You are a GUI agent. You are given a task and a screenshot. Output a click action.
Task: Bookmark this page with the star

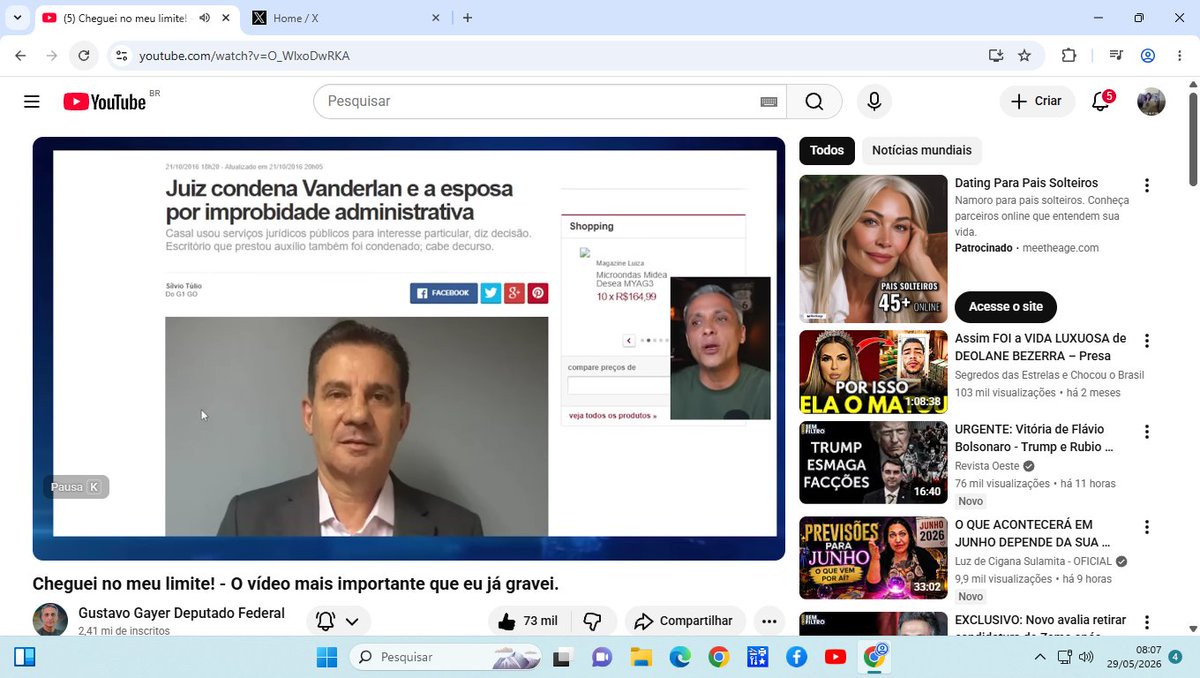[1024, 56]
